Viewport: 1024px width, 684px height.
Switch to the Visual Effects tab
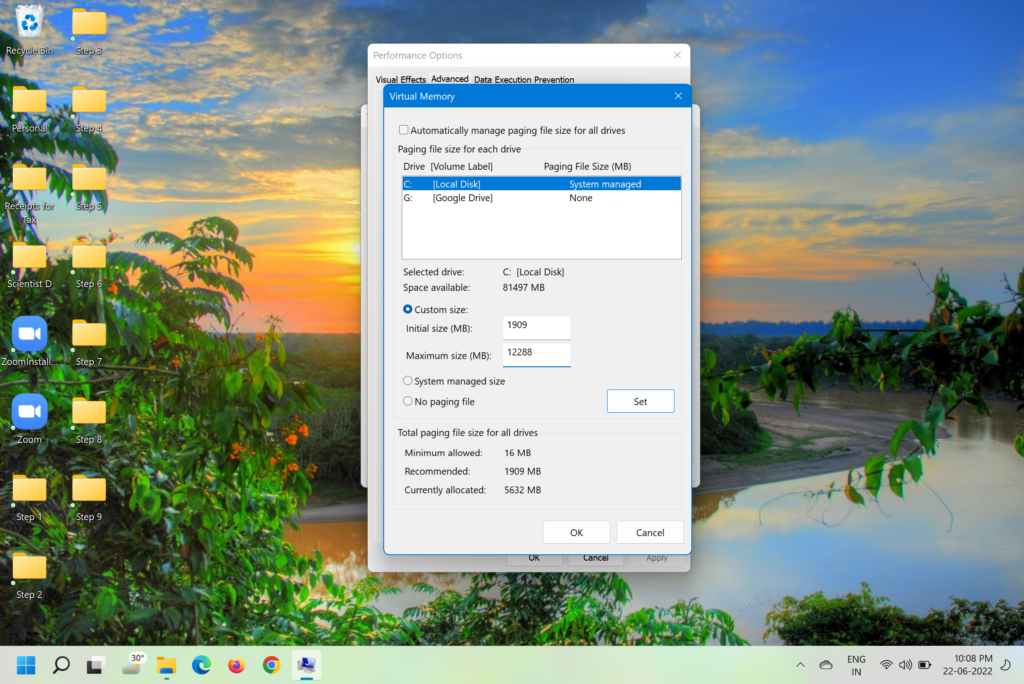(400, 79)
